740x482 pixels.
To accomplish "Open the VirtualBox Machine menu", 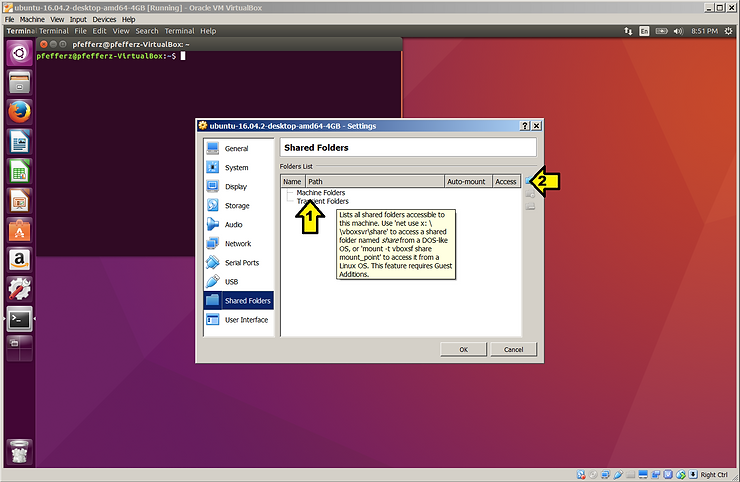I will 32,19.
